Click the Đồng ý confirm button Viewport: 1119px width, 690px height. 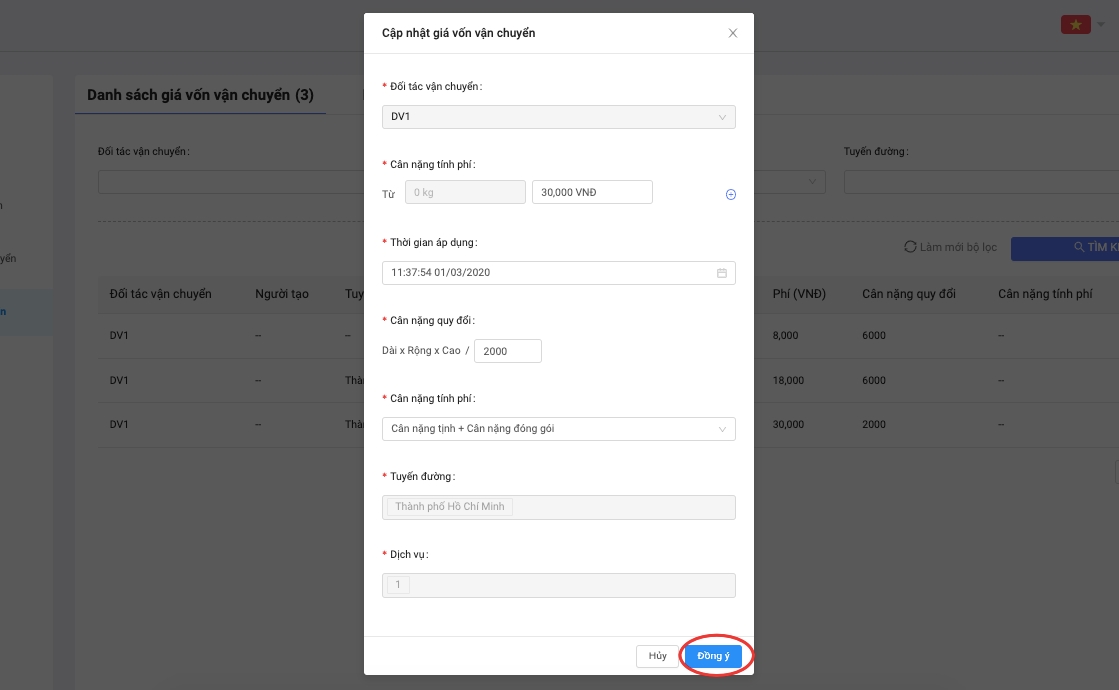coord(714,656)
